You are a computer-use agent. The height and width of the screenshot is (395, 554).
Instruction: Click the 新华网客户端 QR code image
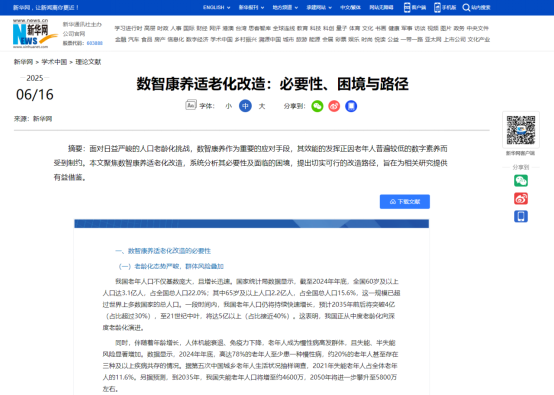point(521,130)
